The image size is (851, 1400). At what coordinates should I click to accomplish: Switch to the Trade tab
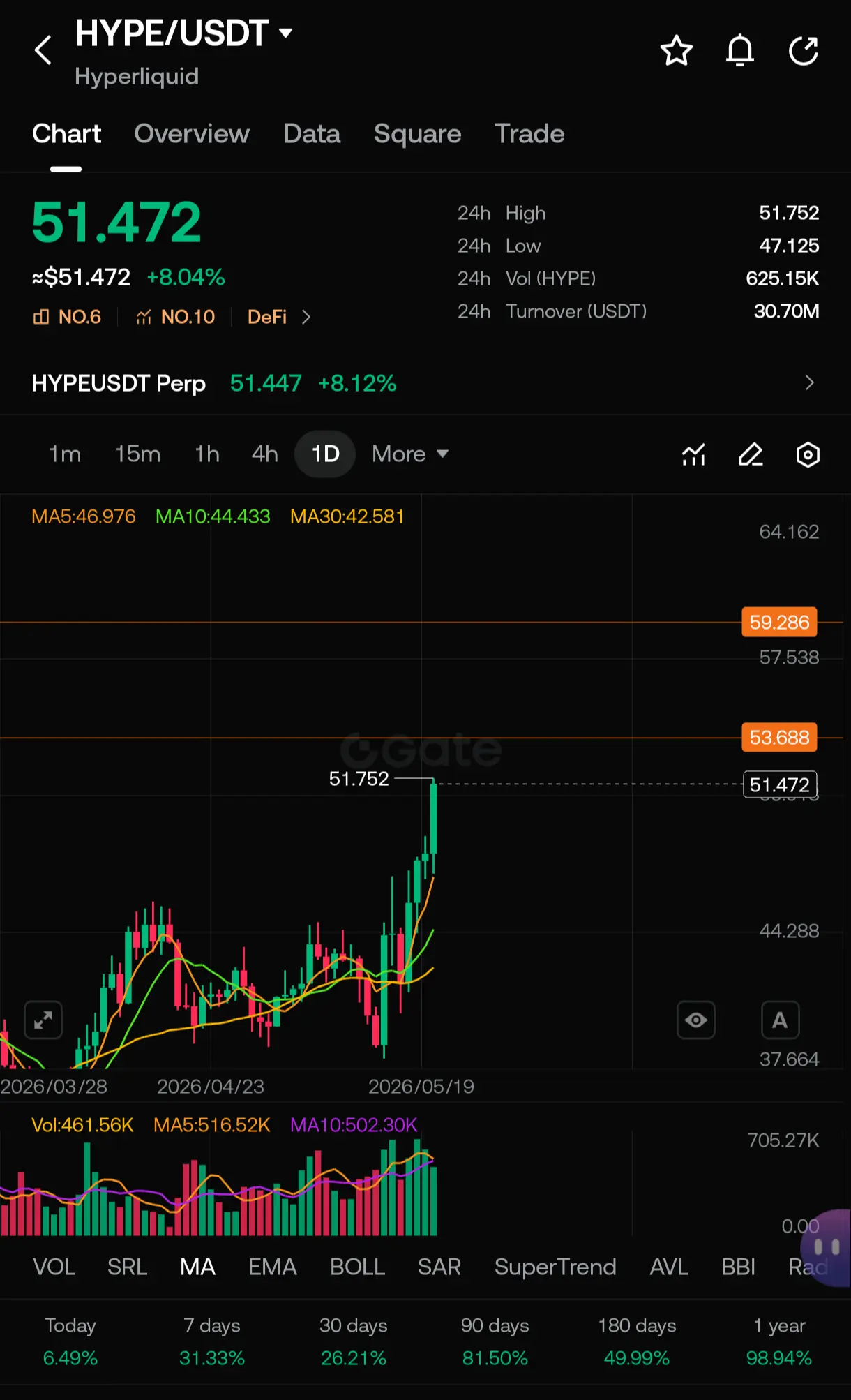(x=529, y=133)
